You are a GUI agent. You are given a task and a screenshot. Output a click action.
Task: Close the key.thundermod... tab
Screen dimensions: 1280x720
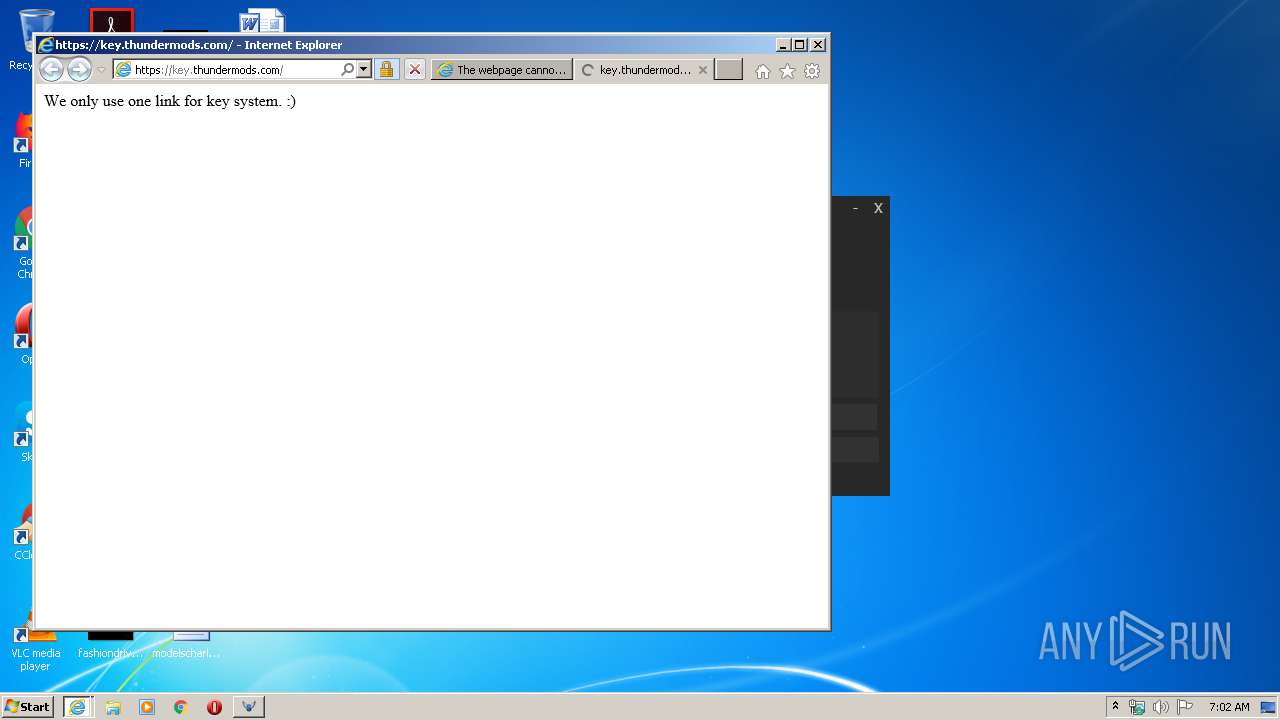[x=703, y=70]
